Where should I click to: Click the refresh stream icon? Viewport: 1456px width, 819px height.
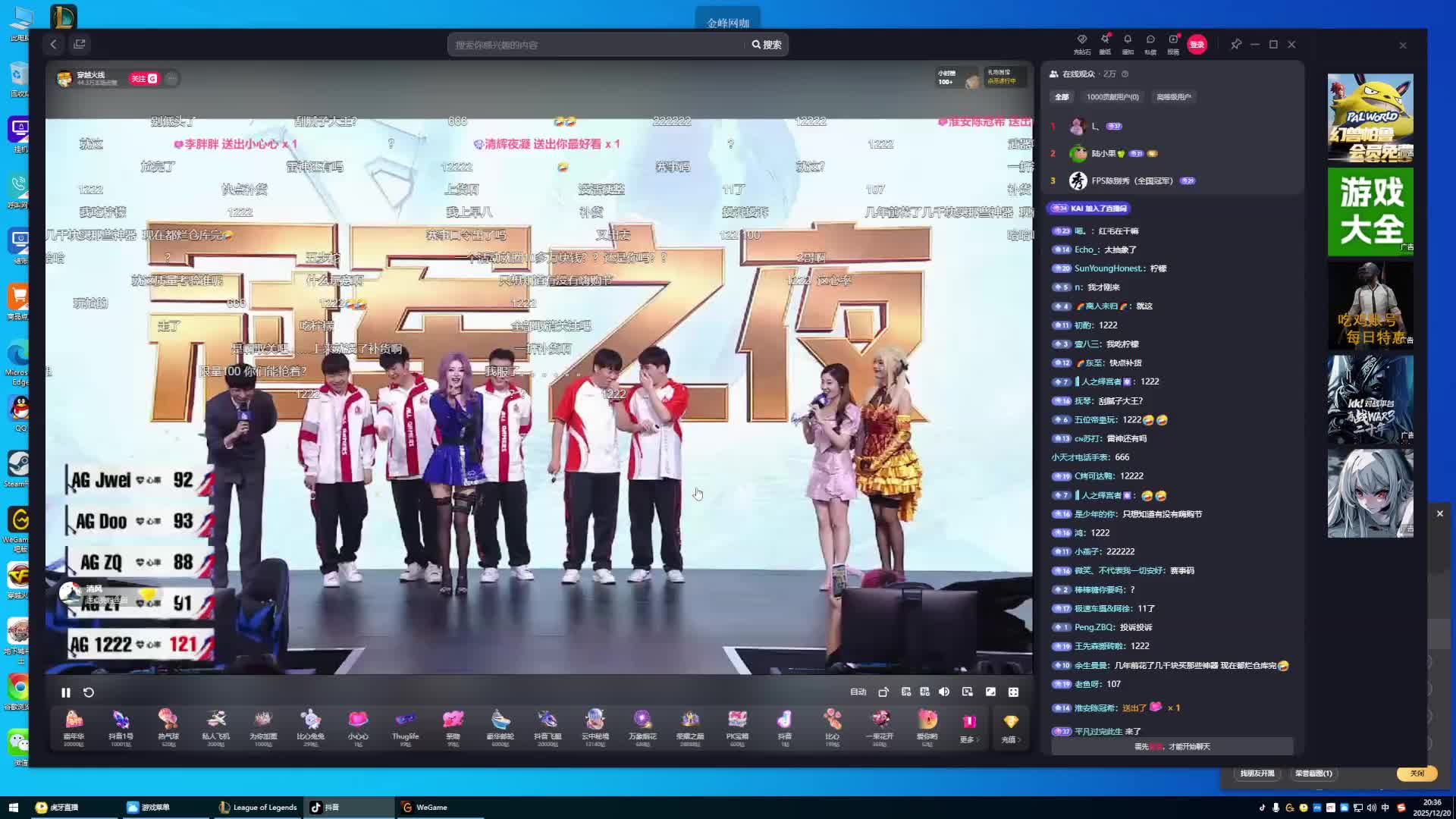(x=89, y=692)
